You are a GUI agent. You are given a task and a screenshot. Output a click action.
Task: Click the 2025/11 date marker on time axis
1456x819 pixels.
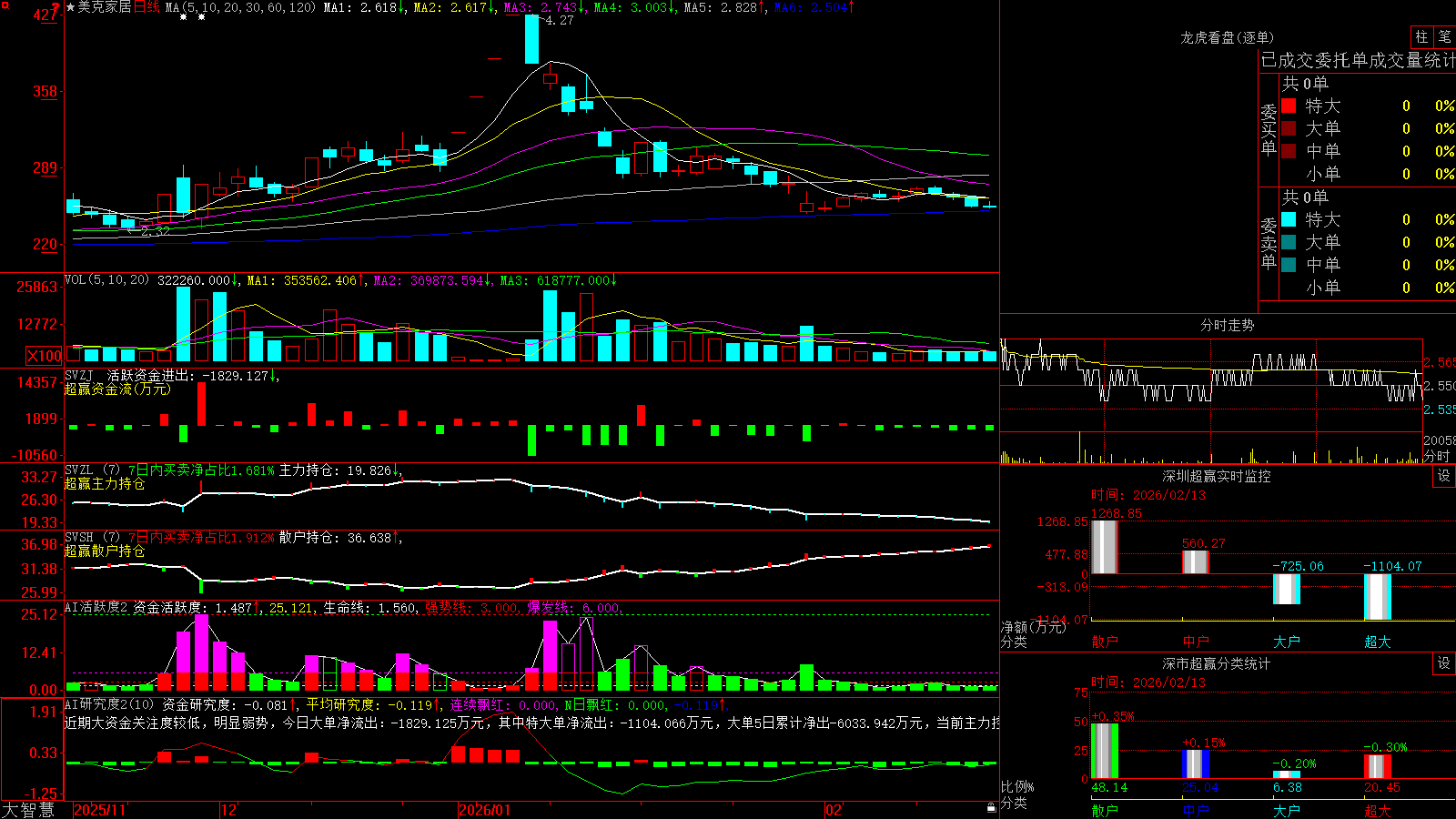100,810
